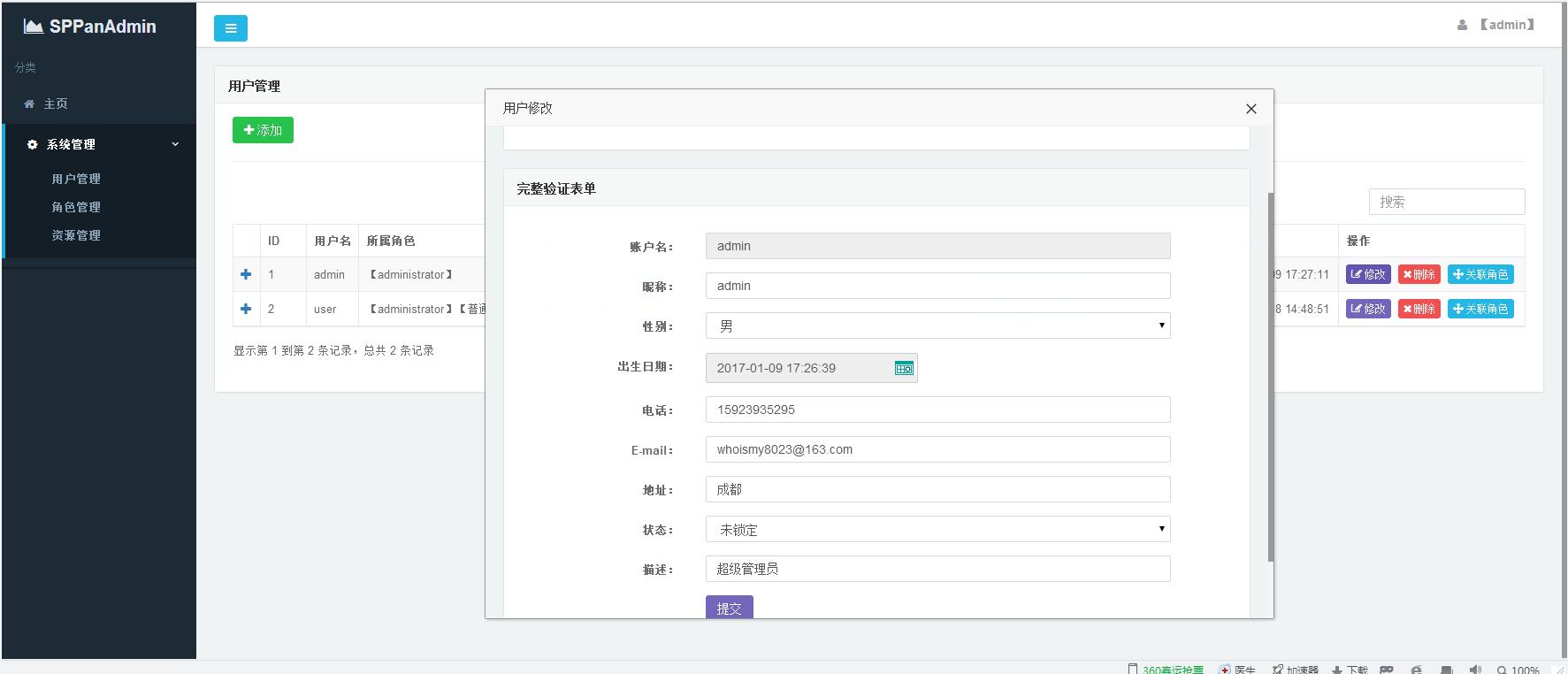Toggle the sidebar hamburger menu button
1568x674 pixels.
(x=230, y=28)
